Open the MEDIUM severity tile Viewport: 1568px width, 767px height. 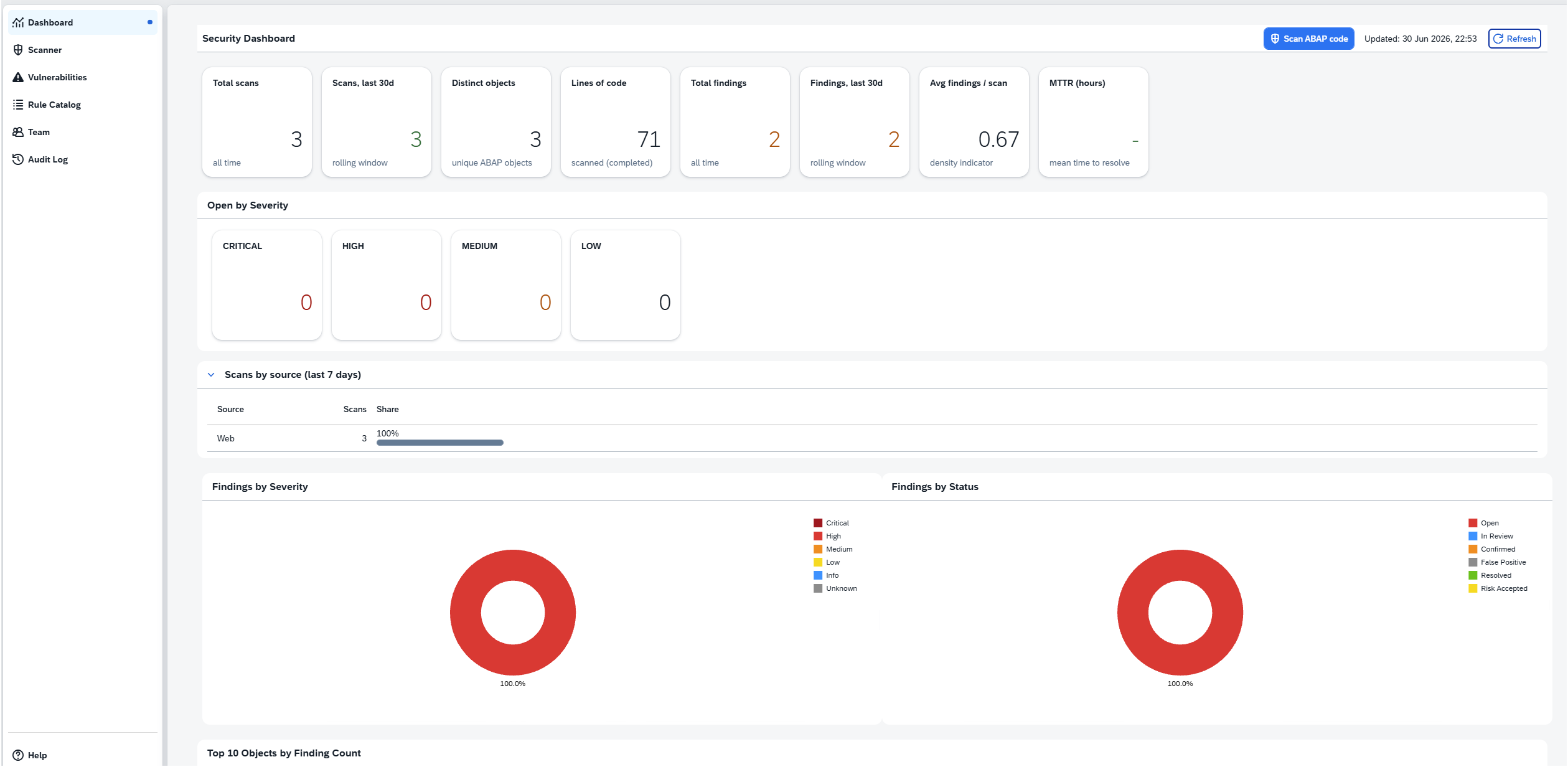506,285
